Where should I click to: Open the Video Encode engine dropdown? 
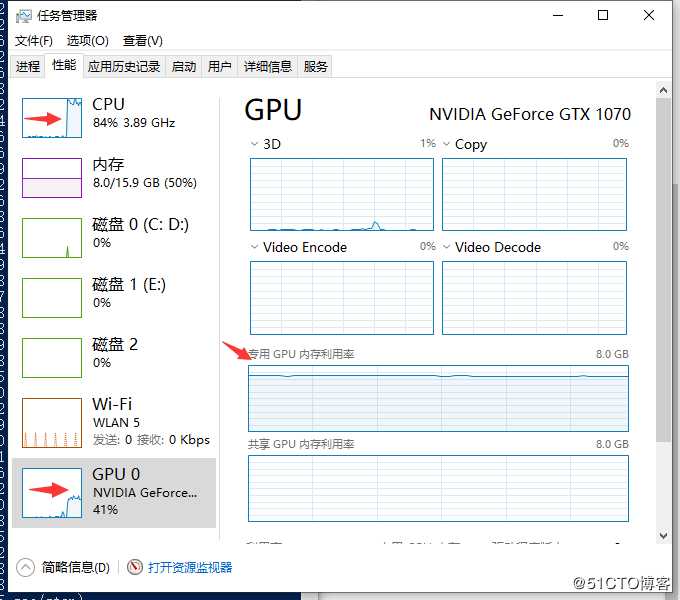(255, 247)
